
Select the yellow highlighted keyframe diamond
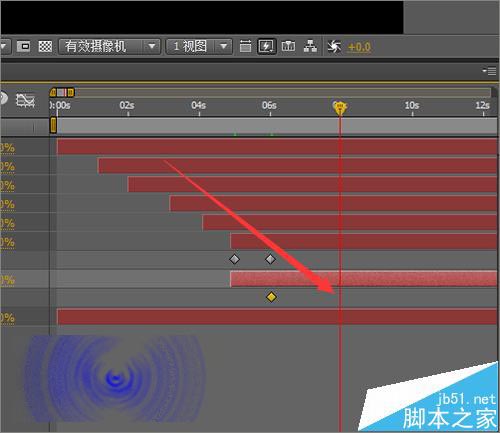(271, 297)
